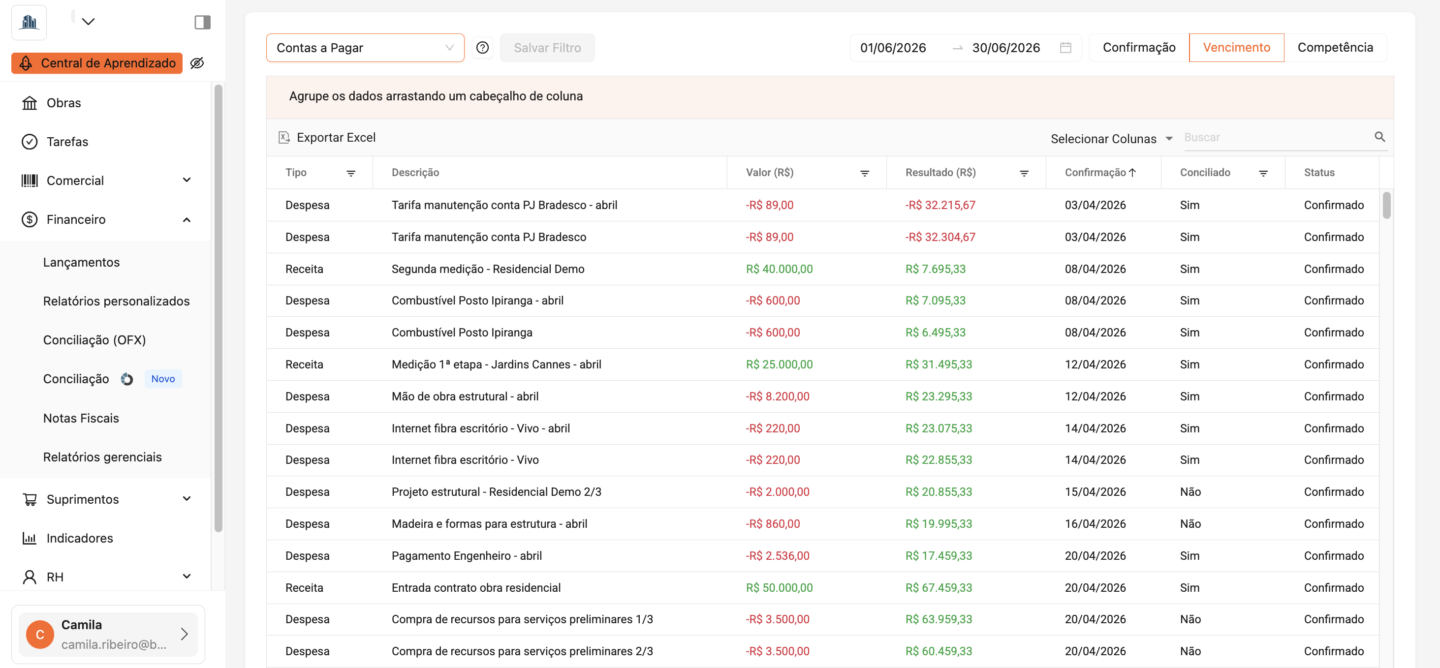Open Relatórios personalizados
The height and width of the screenshot is (668, 1440).
116,301
